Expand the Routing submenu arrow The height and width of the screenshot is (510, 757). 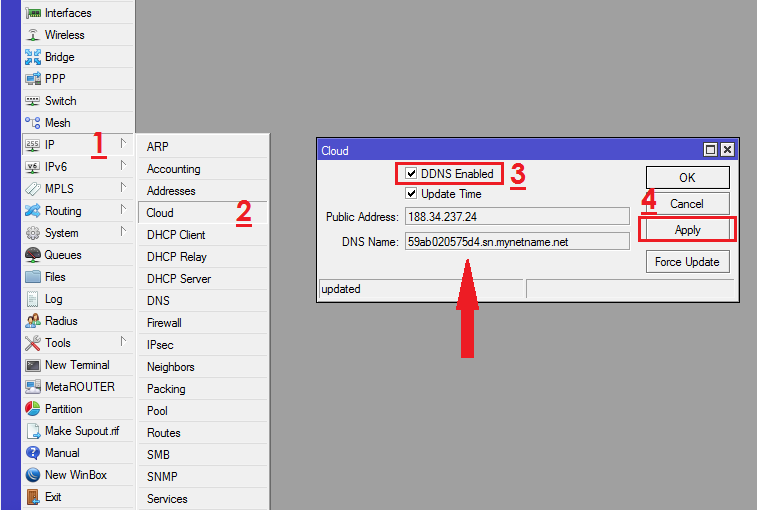click(123, 210)
